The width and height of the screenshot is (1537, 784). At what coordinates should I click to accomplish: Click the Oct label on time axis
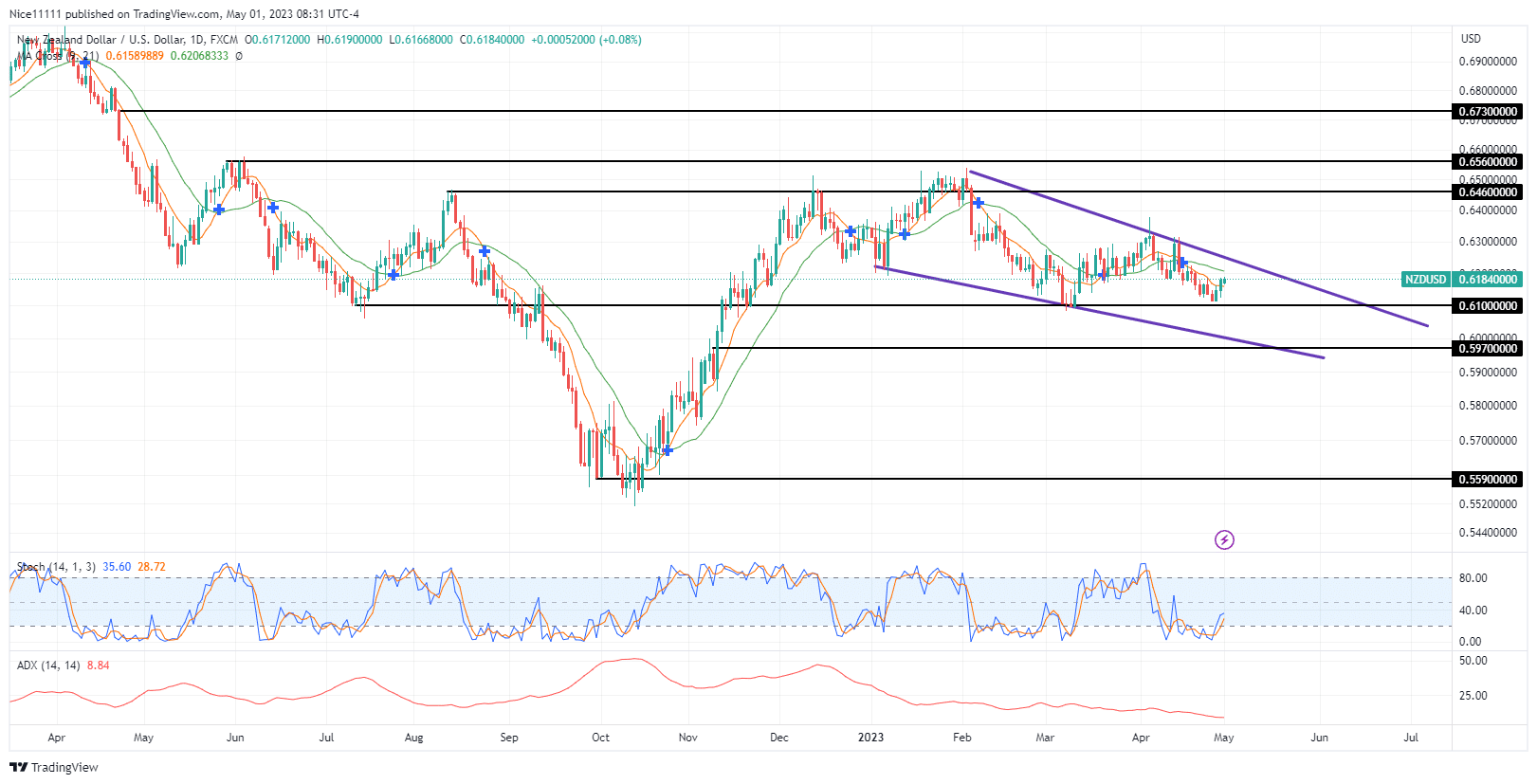tap(600, 738)
